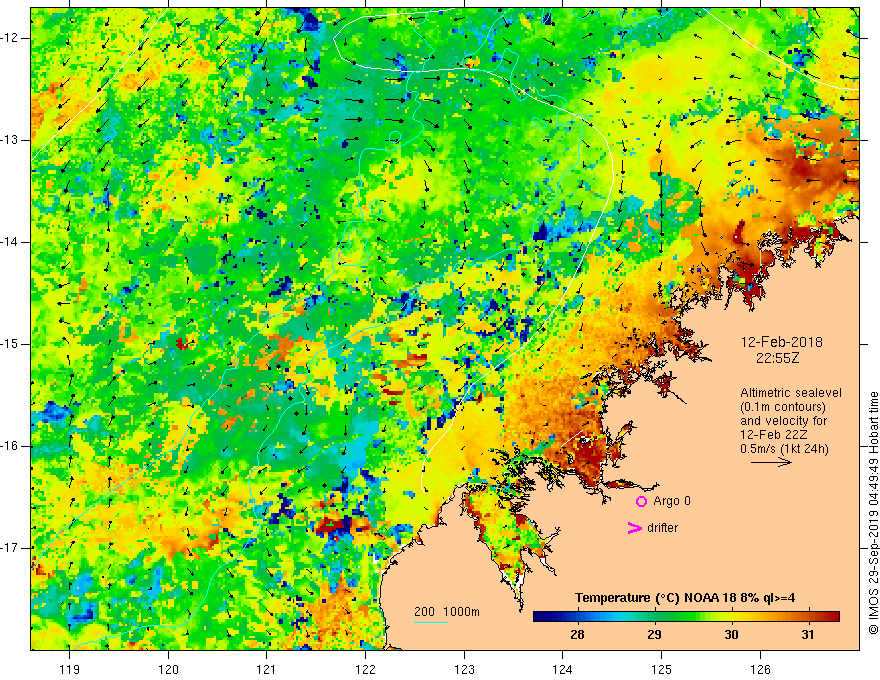Click the temperature color bar legend
The image size is (880, 680).
pos(686,617)
